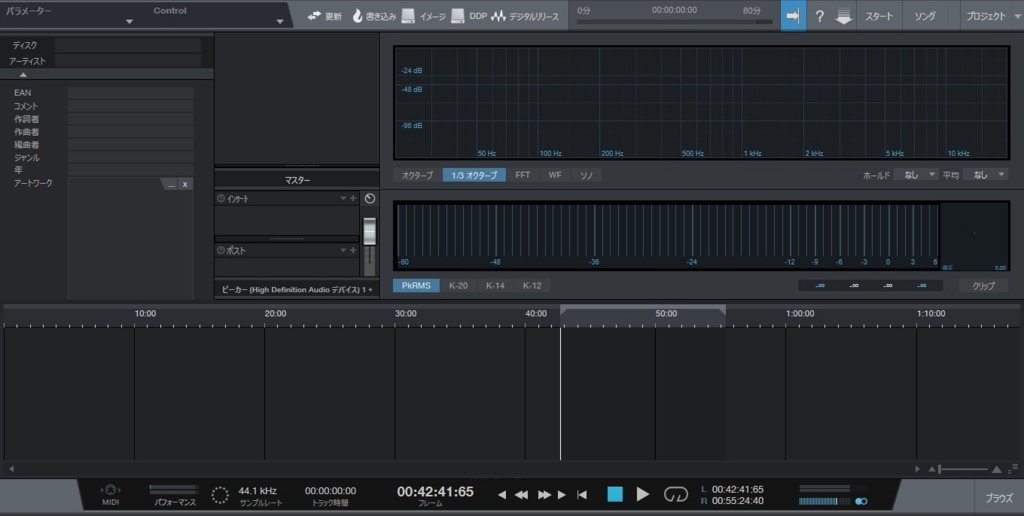Open the Control dropdown arrow
1024x516 pixels.
pyautogui.click(x=280, y=22)
